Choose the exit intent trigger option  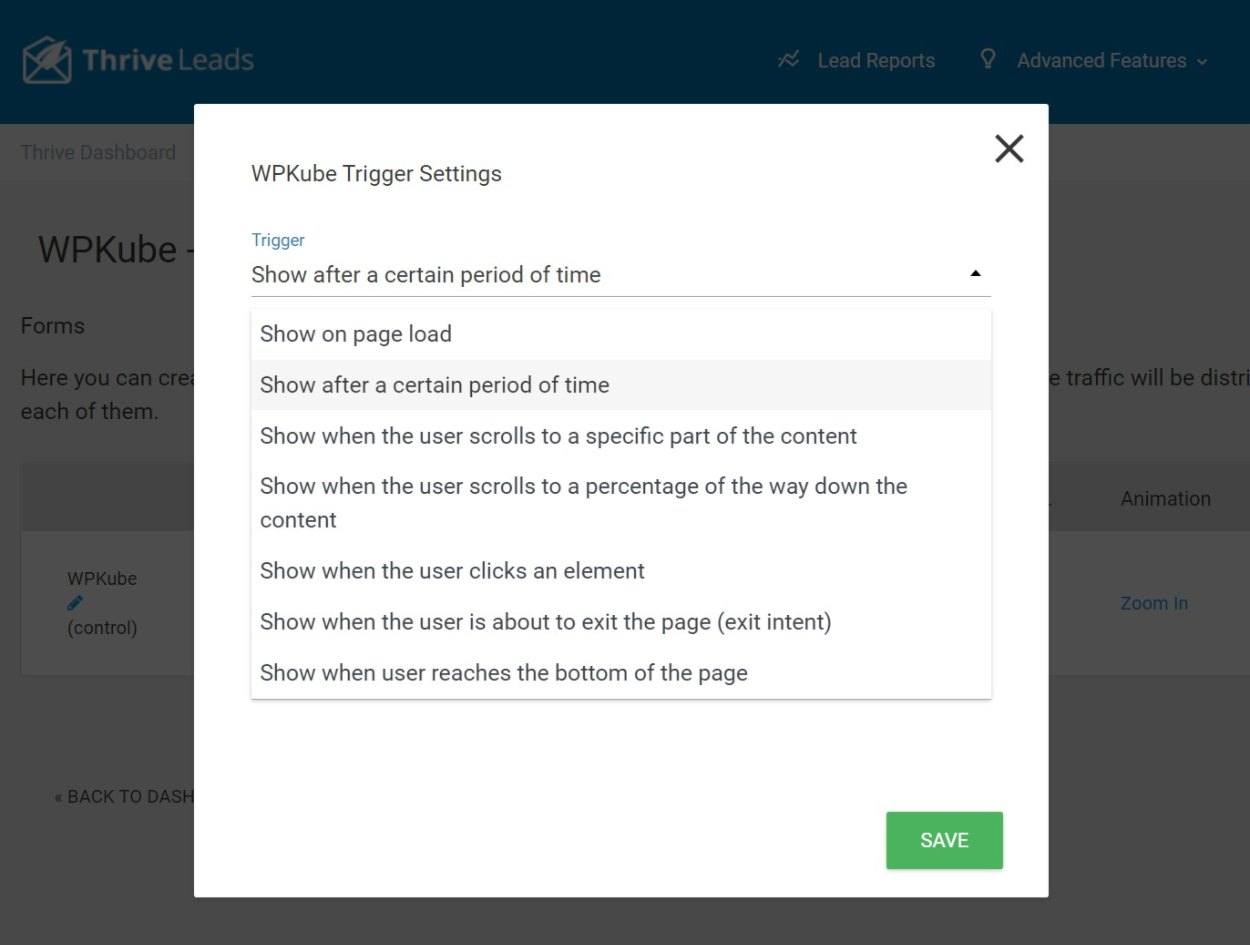[621, 622]
